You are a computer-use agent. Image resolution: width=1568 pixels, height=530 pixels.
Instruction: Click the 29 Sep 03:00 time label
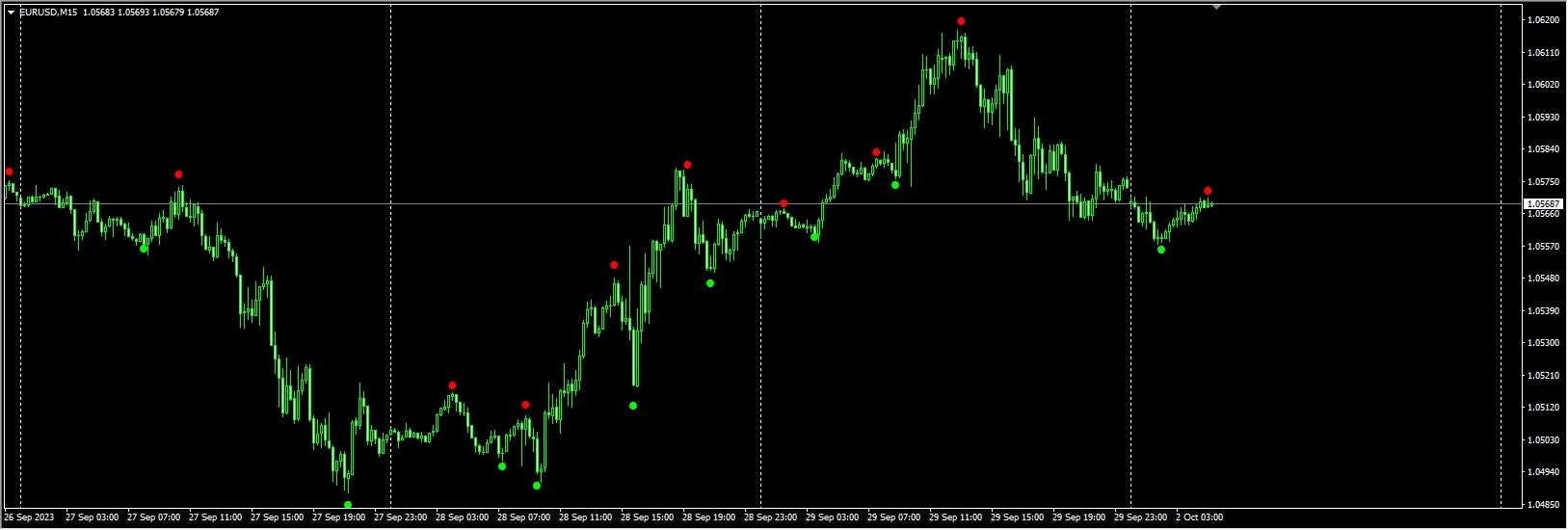(832, 518)
